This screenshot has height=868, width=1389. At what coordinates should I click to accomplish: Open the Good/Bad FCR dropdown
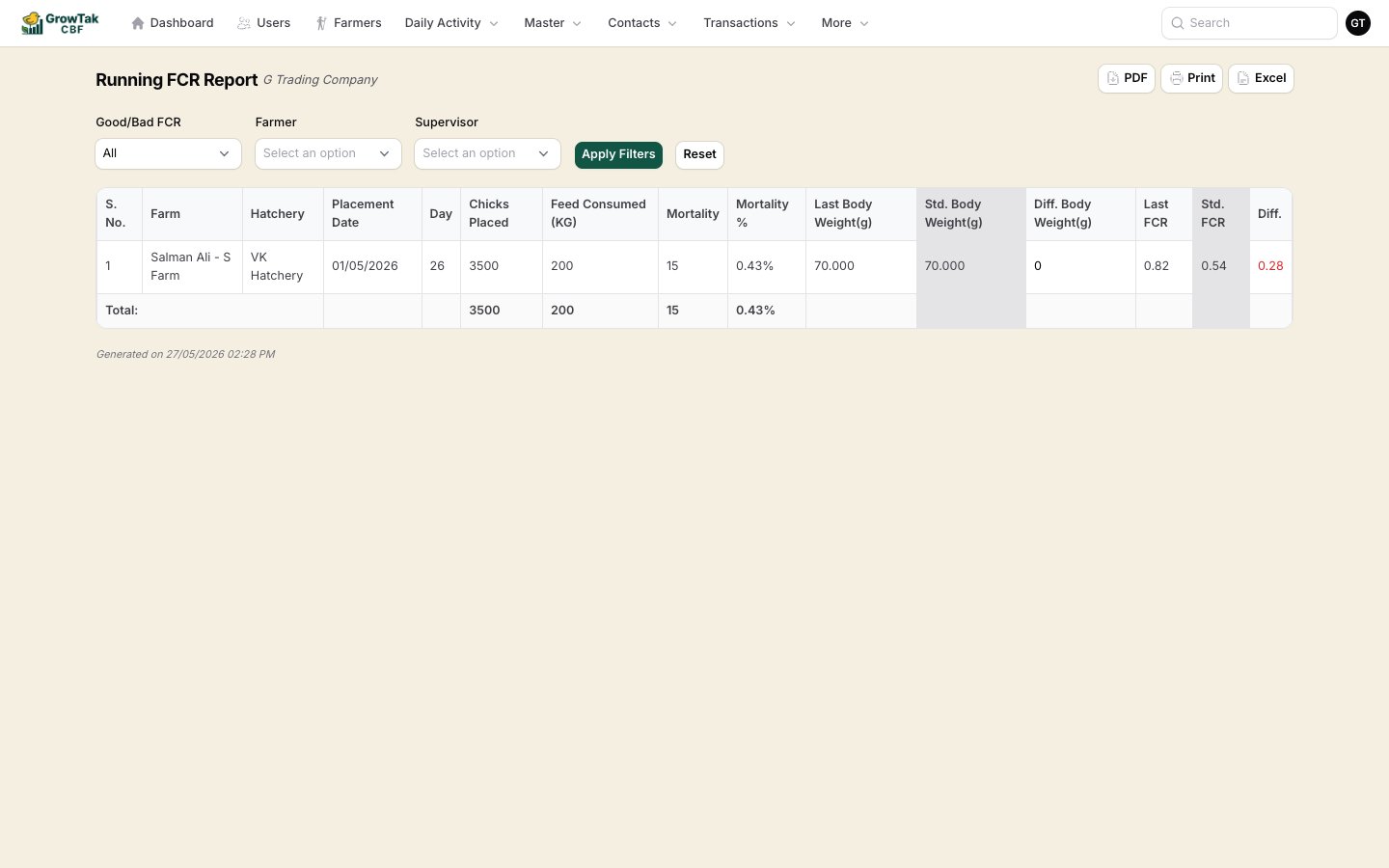169,153
